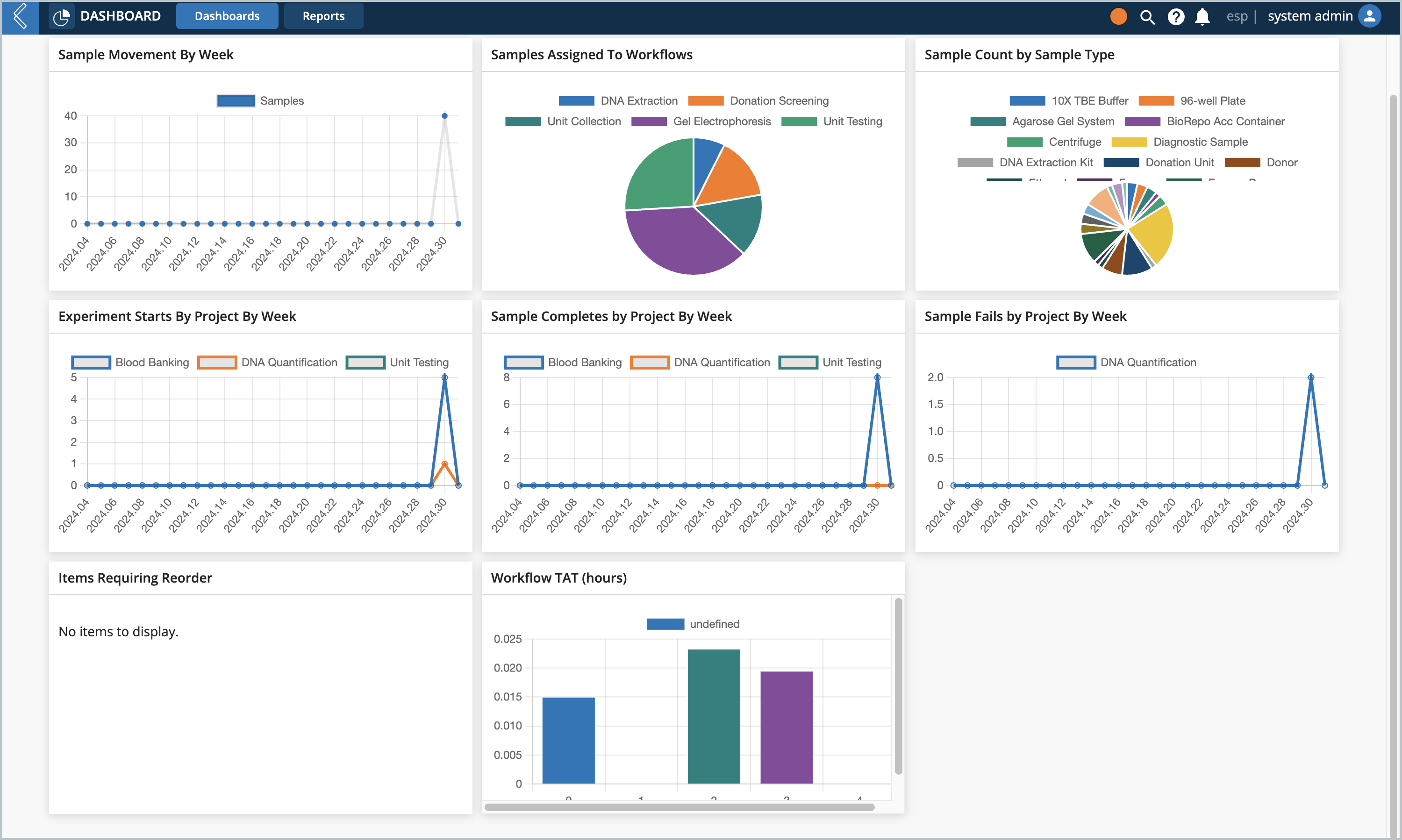
Task: Toggle Gel Electrophoresis legend item
Action: [701, 121]
